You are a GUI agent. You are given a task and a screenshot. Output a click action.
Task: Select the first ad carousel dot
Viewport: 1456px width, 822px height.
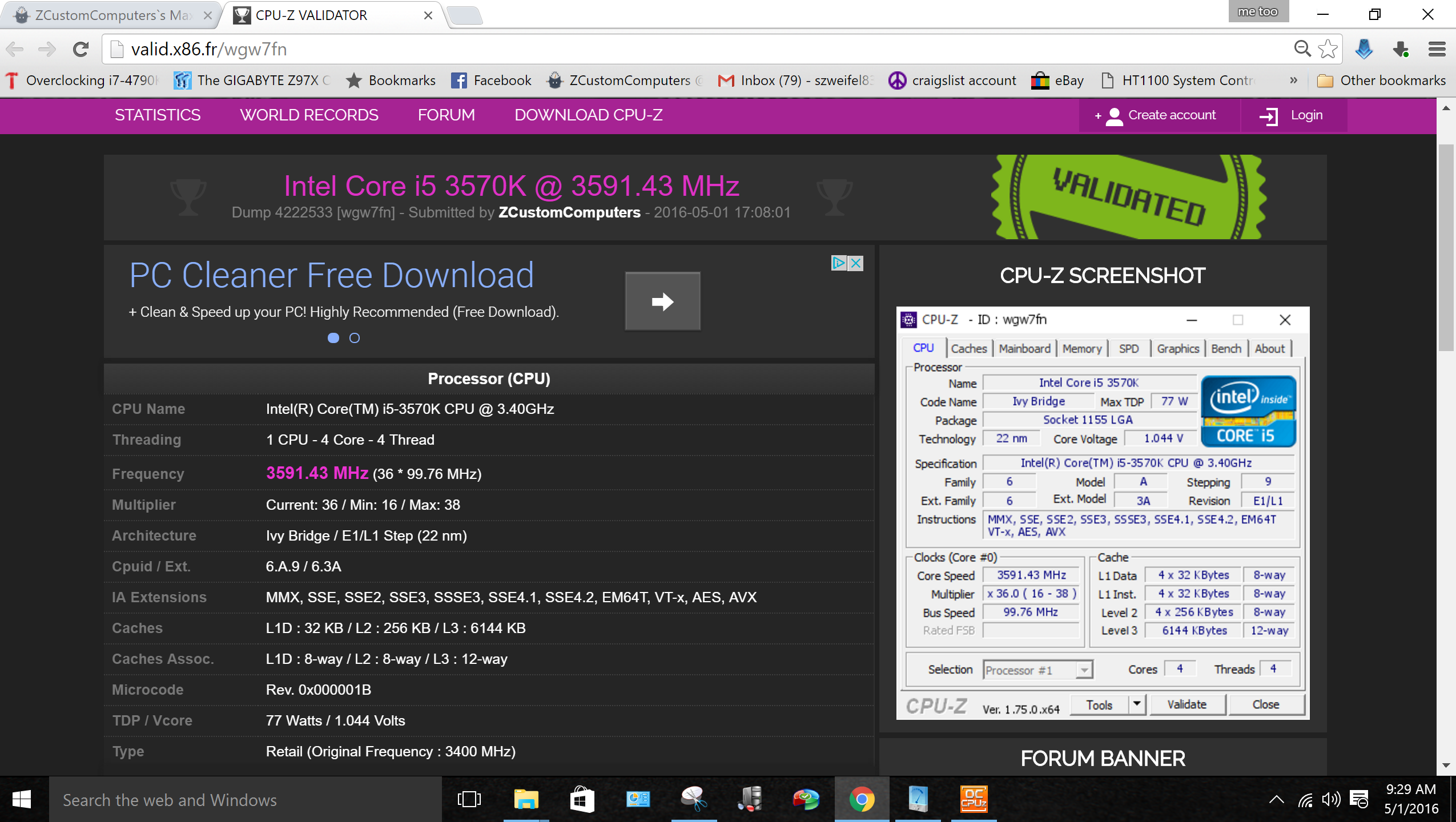point(333,338)
